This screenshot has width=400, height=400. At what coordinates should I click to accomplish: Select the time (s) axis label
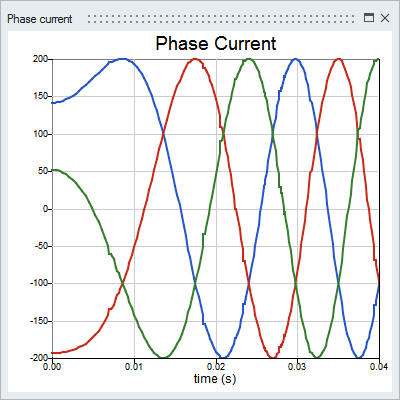pos(215,379)
